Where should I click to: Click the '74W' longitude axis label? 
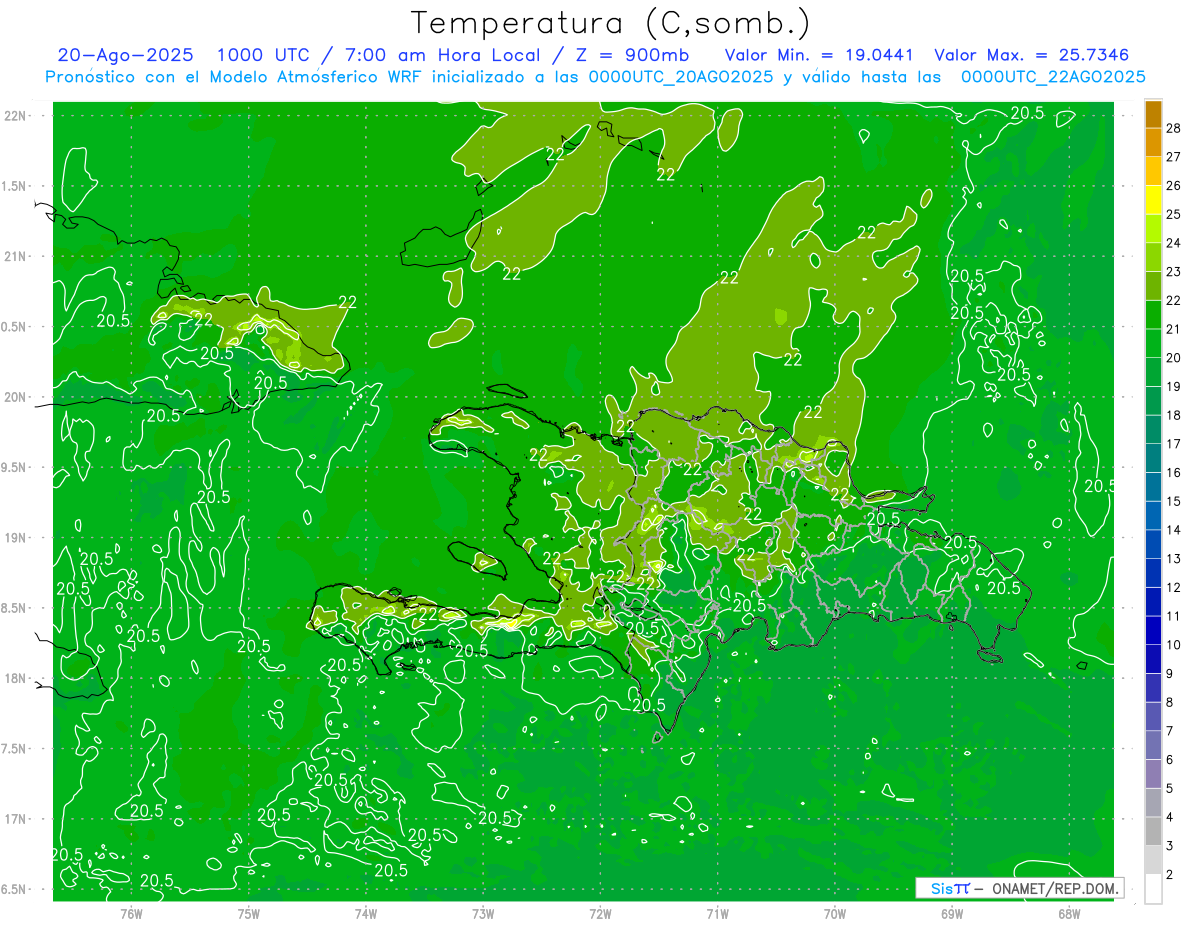(x=366, y=913)
